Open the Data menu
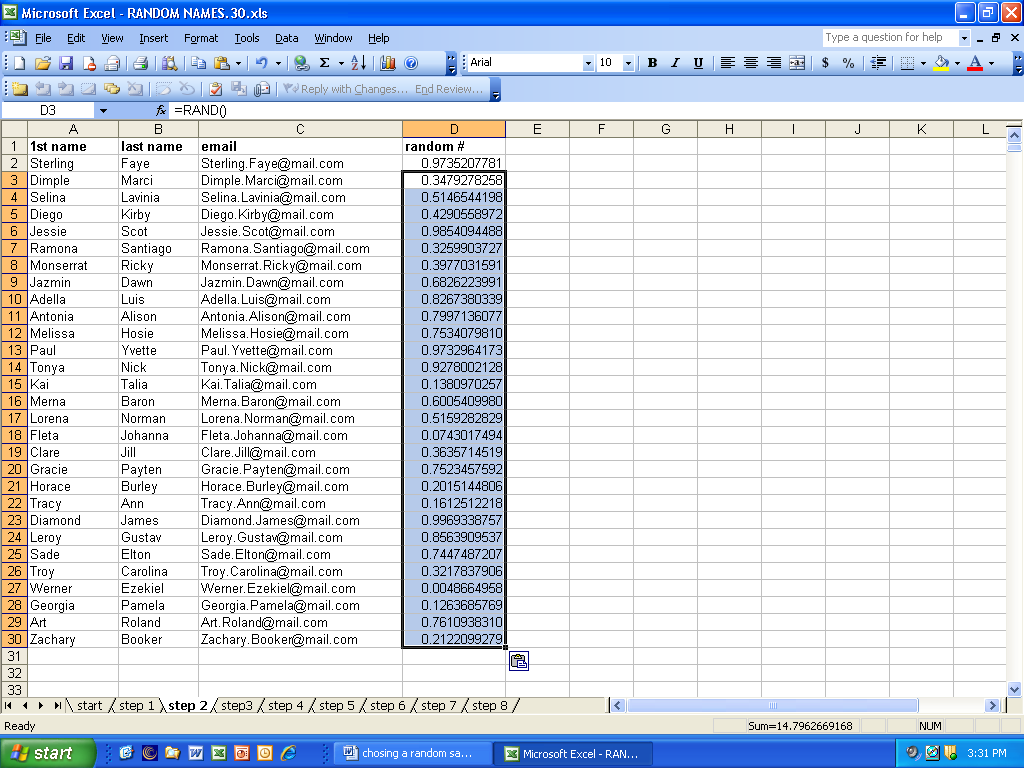The width and height of the screenshot is (1024, 768). tap(286, 38)
